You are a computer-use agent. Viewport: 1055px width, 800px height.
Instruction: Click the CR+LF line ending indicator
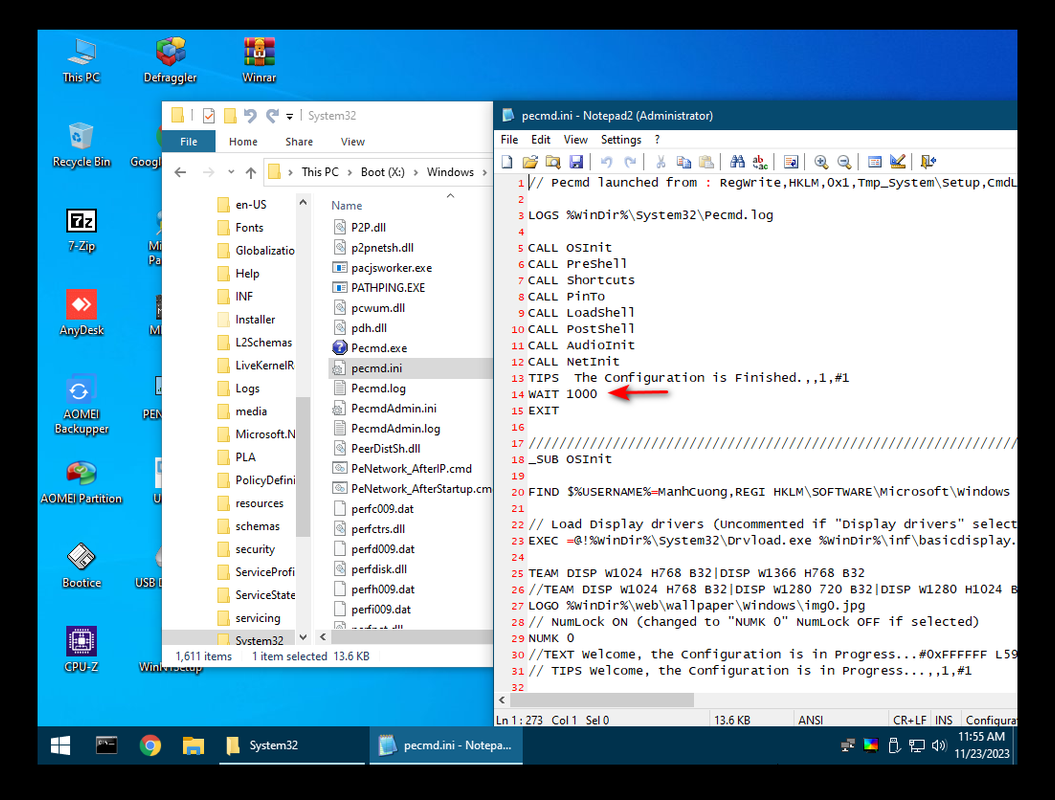click(909, 720)
